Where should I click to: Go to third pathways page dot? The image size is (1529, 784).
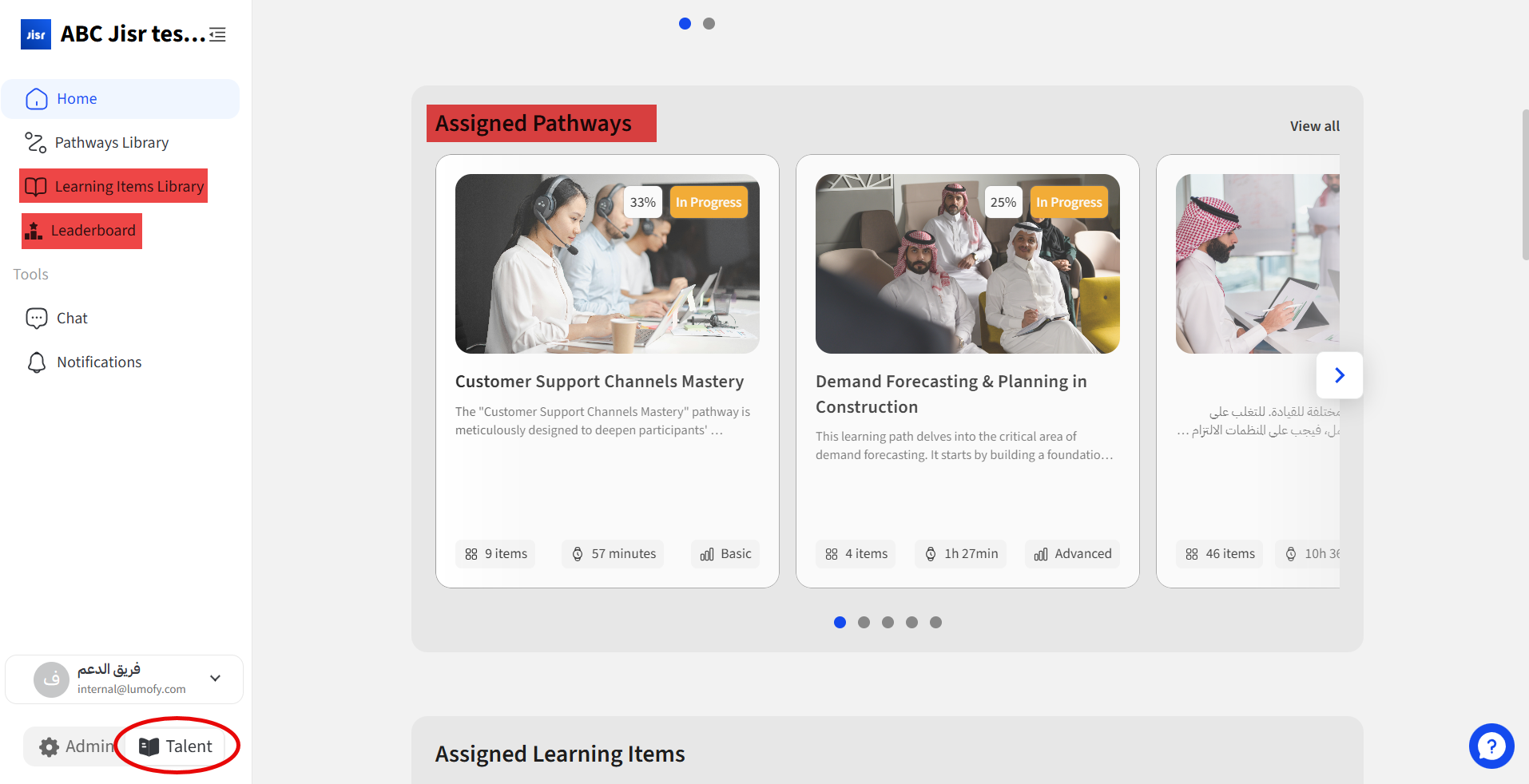(888, 623)
